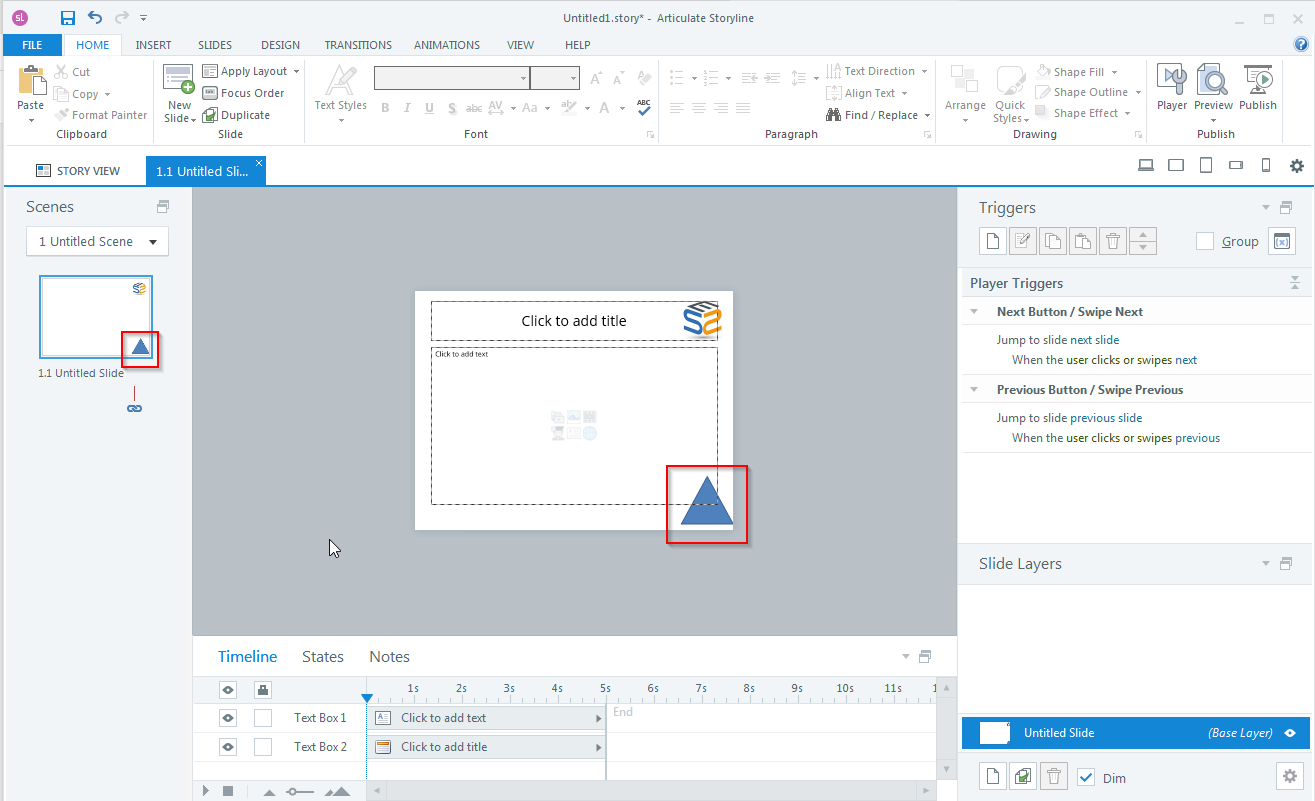
Task: Click the 'next slide' trigger link
Action: point(1095,340)
